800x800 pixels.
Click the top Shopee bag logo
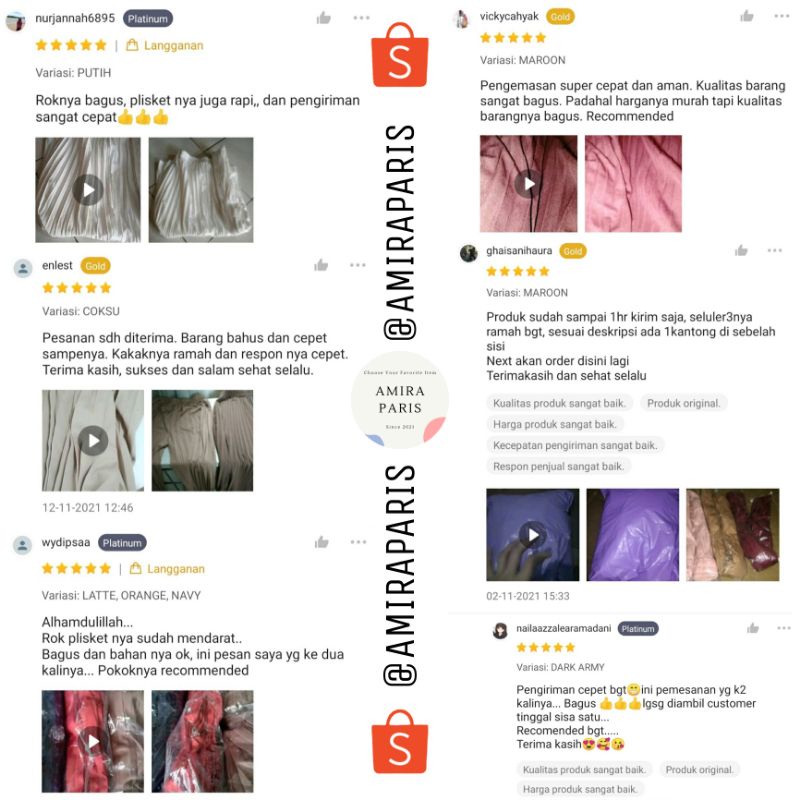pyautogui.click(x=400, y=55)
